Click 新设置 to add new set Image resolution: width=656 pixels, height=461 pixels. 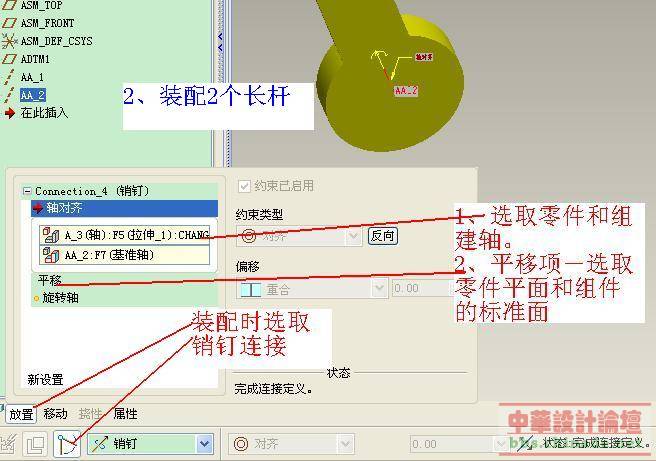[x=45, y=379]
